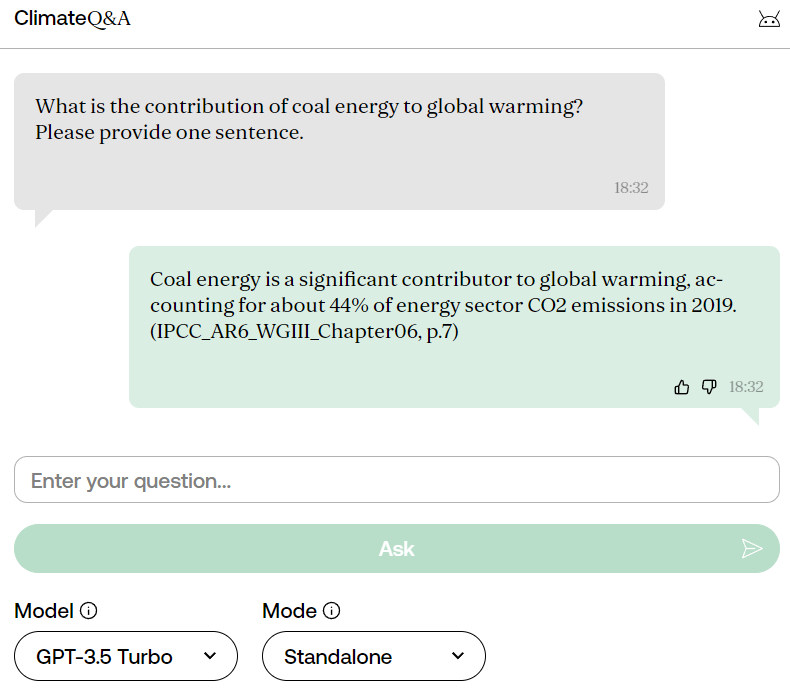The height and width of the screenshot is (690, 790).
Task: Focus the 'Enter your question...' input field
Action: click(x=396, y=480)
